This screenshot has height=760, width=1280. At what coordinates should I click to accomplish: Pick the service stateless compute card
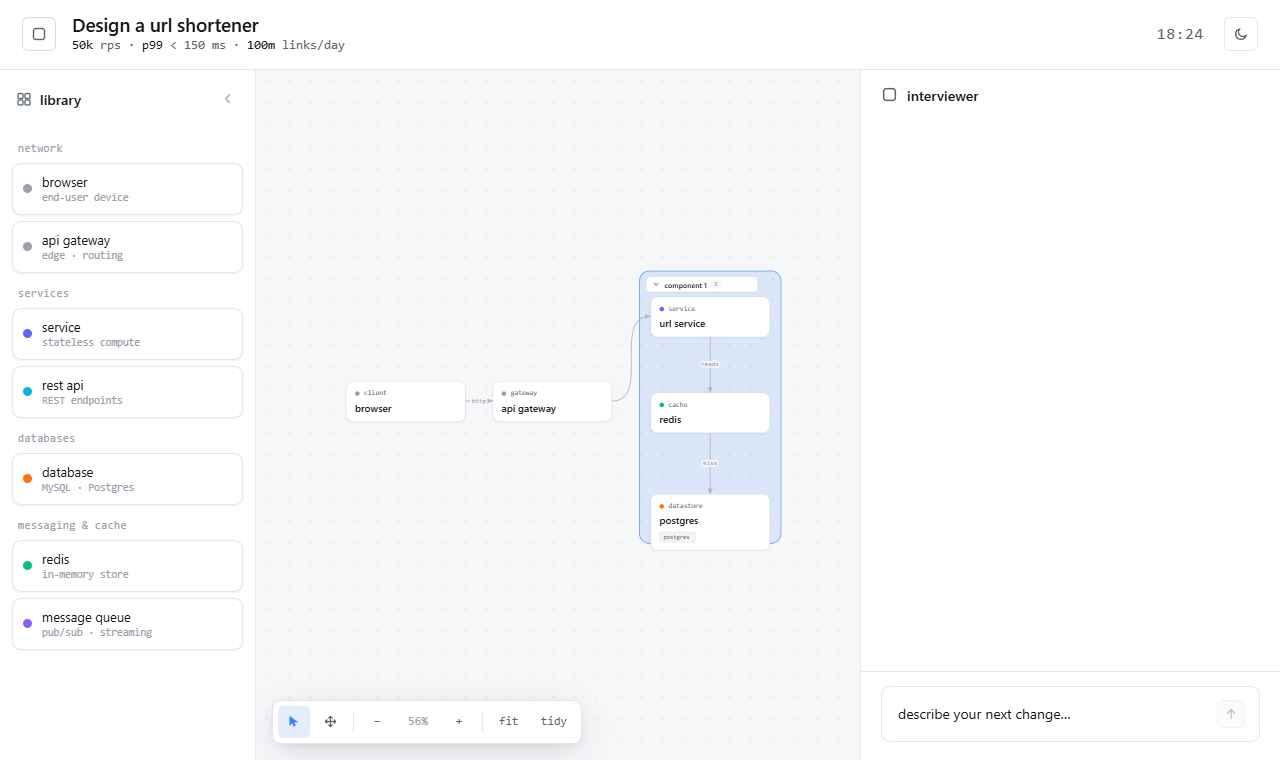coord(127,334)
